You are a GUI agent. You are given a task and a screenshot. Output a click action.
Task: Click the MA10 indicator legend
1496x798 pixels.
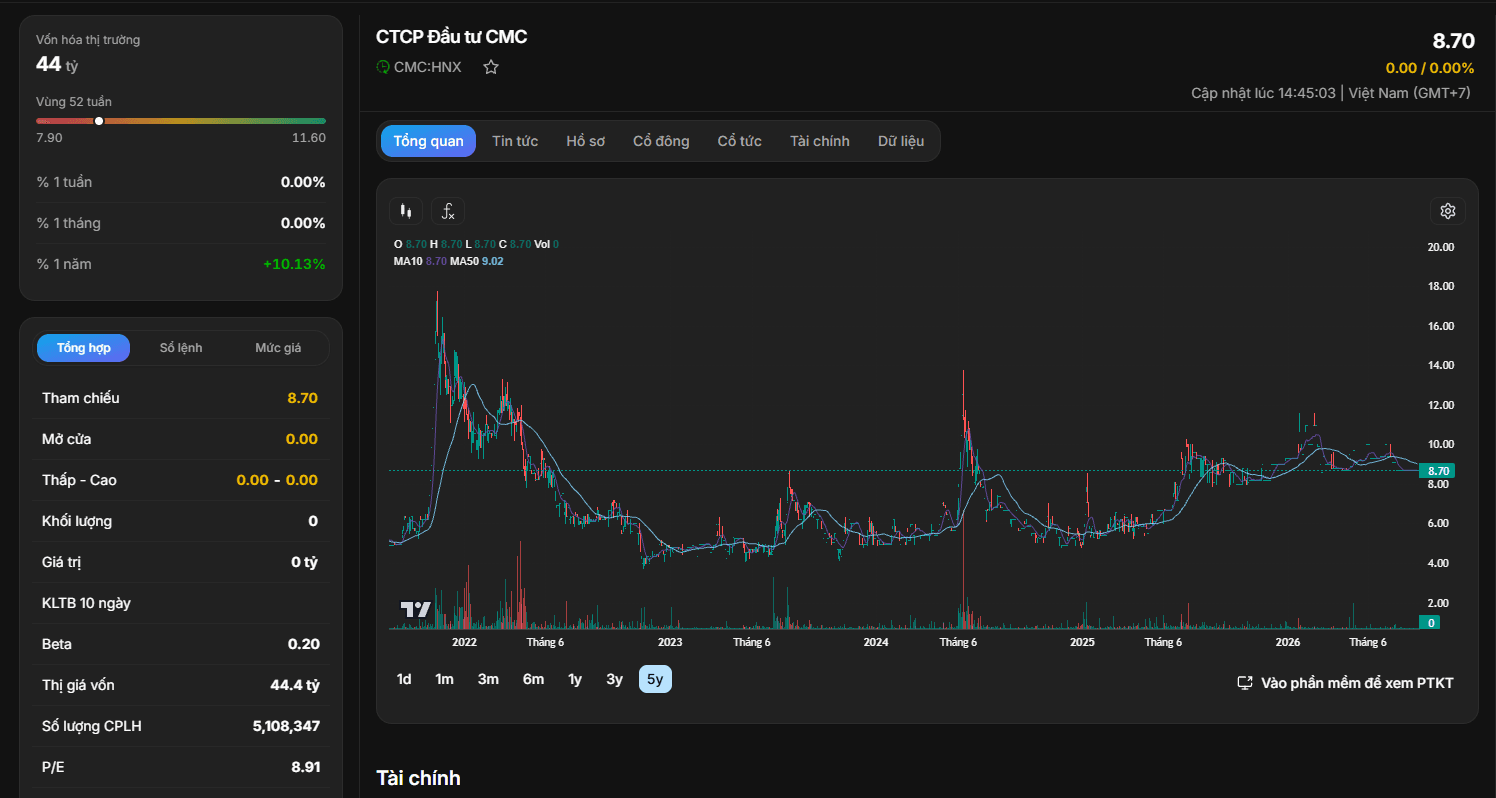(420, 261)
